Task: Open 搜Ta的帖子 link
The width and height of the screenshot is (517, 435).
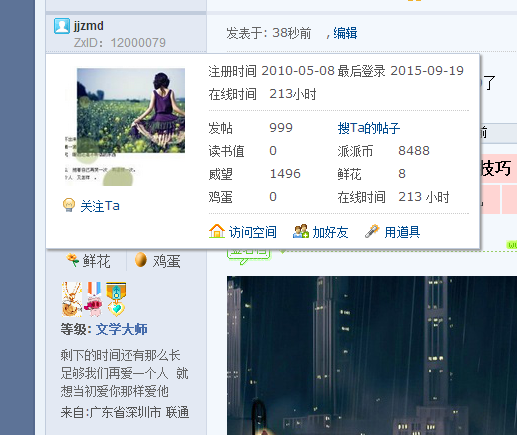Action: (x=369, y=128)
